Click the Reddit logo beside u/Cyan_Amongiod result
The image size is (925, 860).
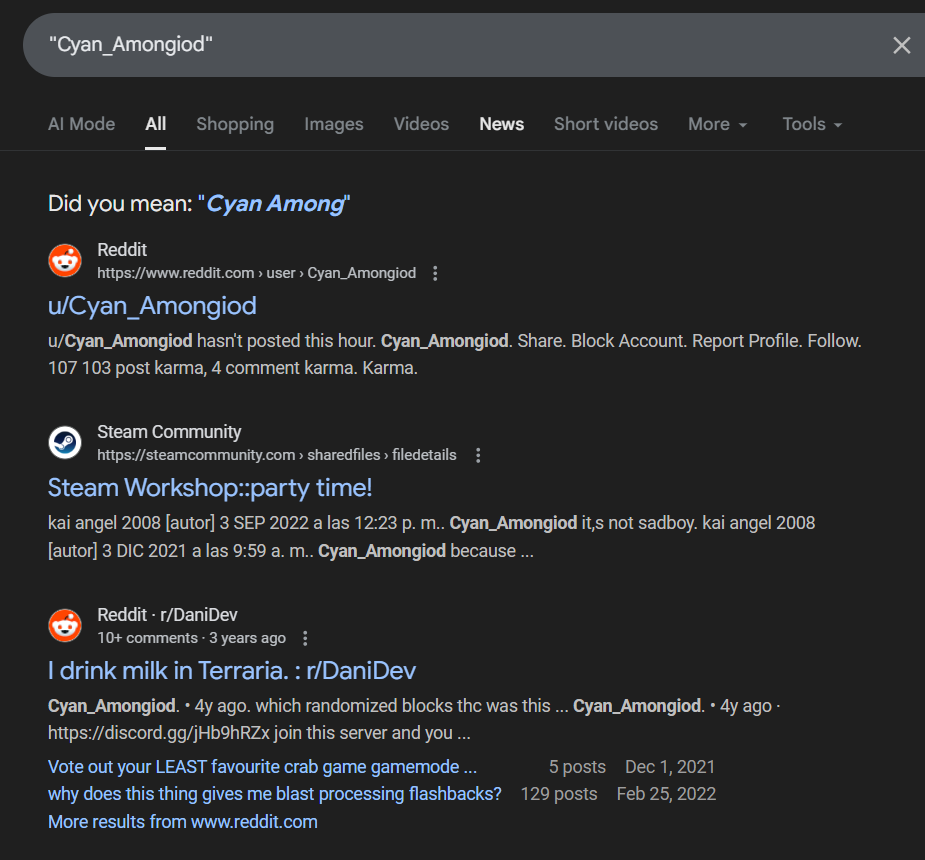coord(65,261)
